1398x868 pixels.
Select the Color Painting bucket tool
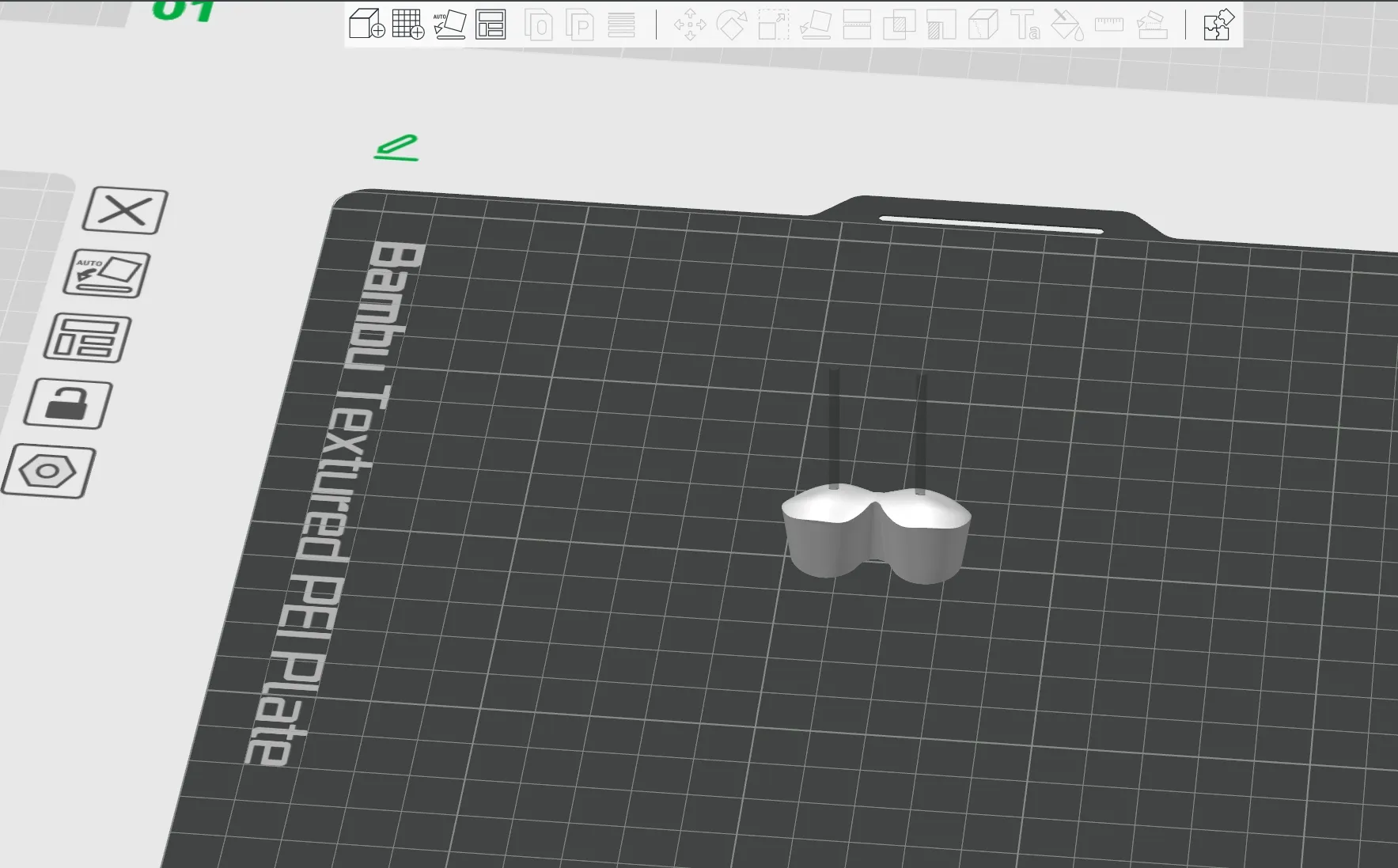pos(1067,25)
